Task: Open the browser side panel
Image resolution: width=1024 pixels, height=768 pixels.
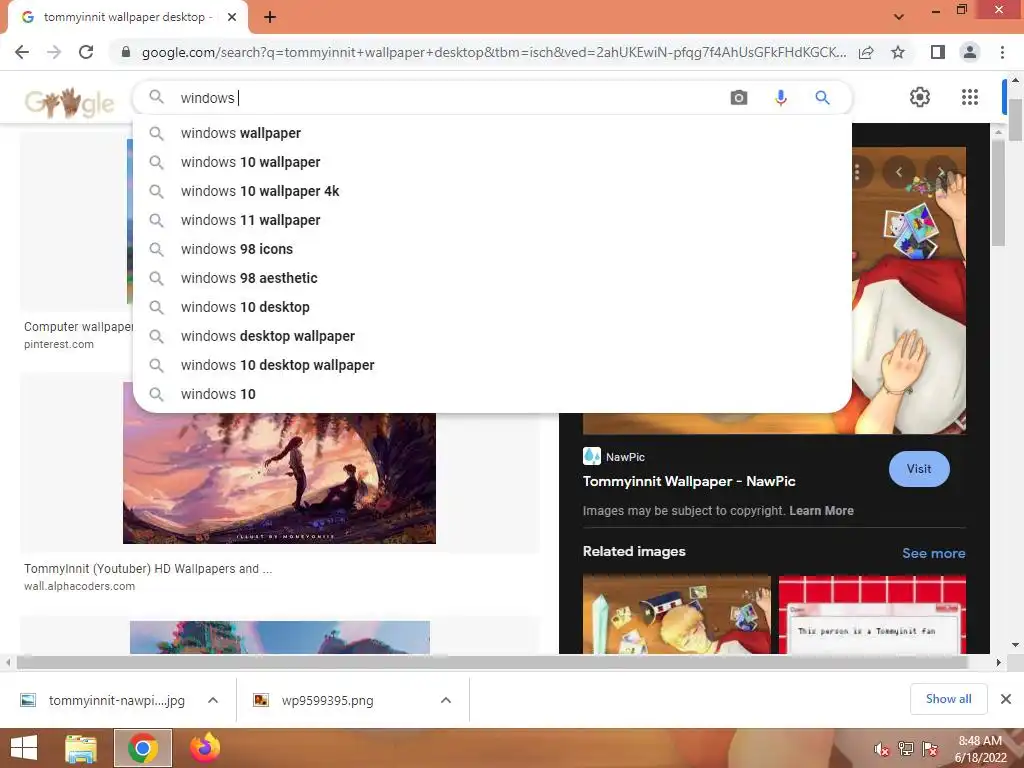Action: pyautogui.click(x=938, y=52)
